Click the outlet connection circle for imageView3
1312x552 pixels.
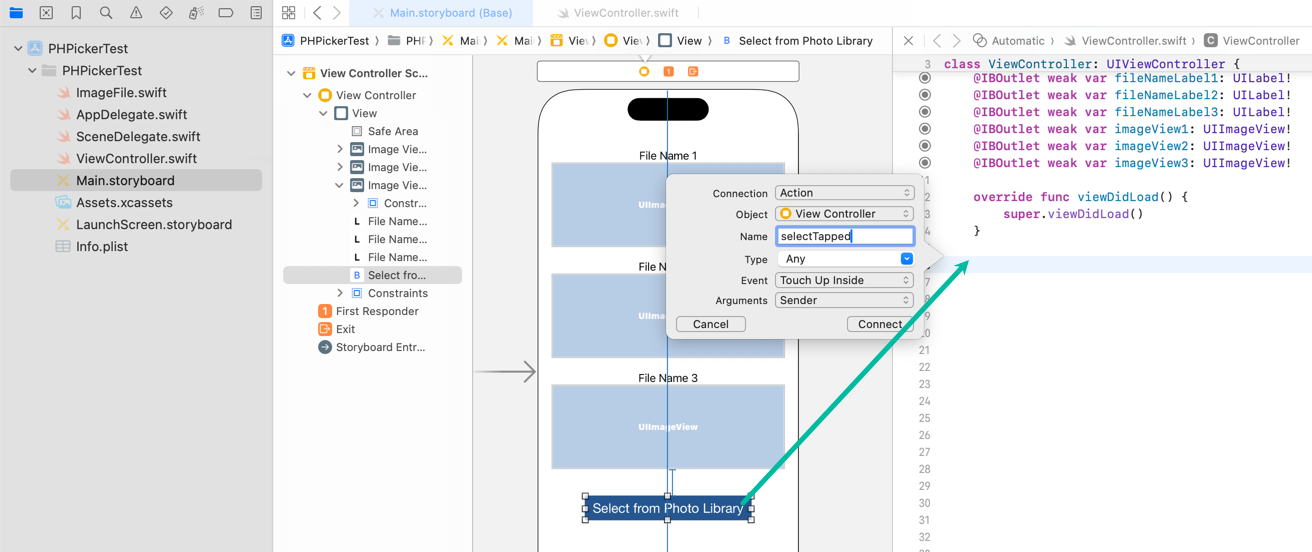pyautogui.click(x=925, y=163)
